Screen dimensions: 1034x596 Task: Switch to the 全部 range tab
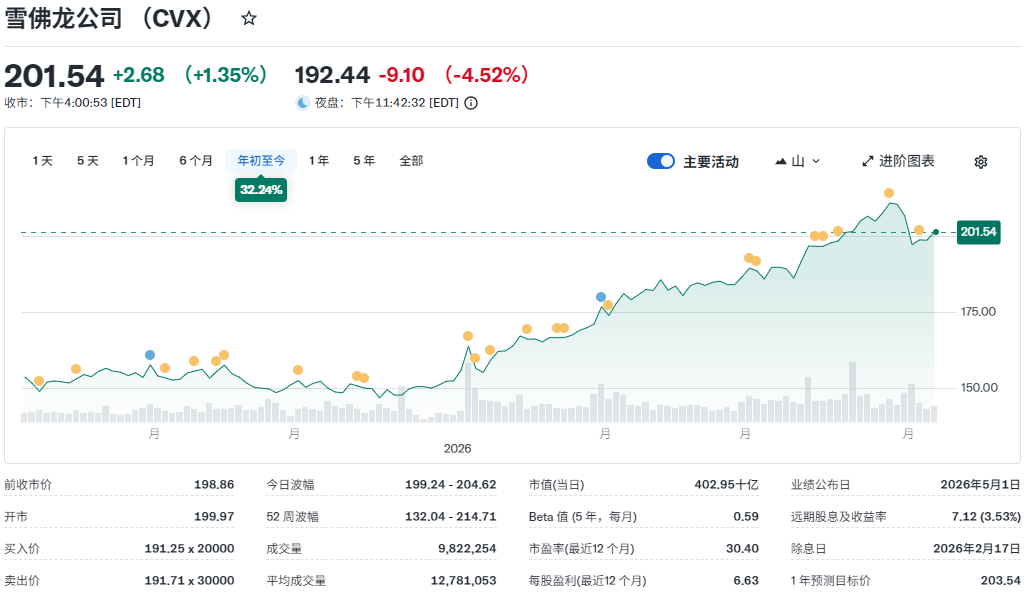tap(409, 159)
